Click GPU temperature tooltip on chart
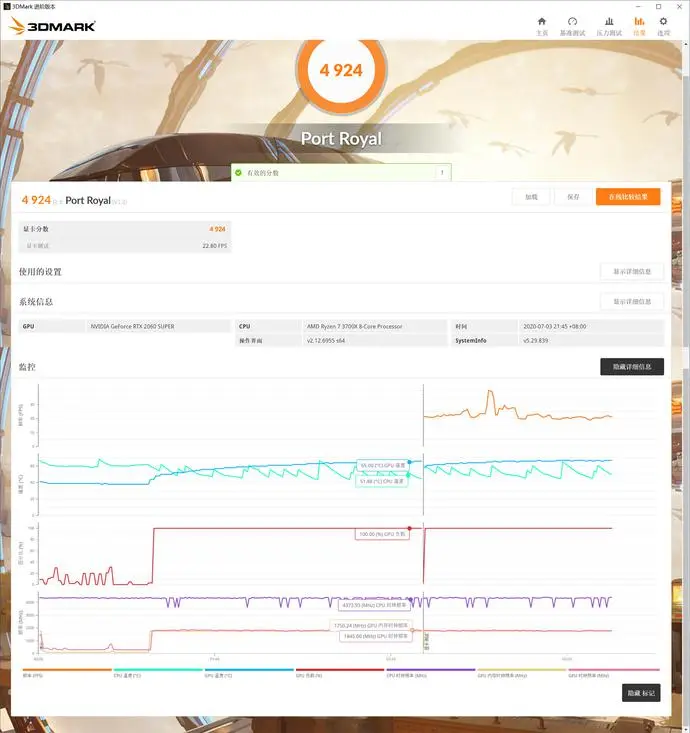The height and width of the screenshot is (733, 690). (x=383, y=466)
